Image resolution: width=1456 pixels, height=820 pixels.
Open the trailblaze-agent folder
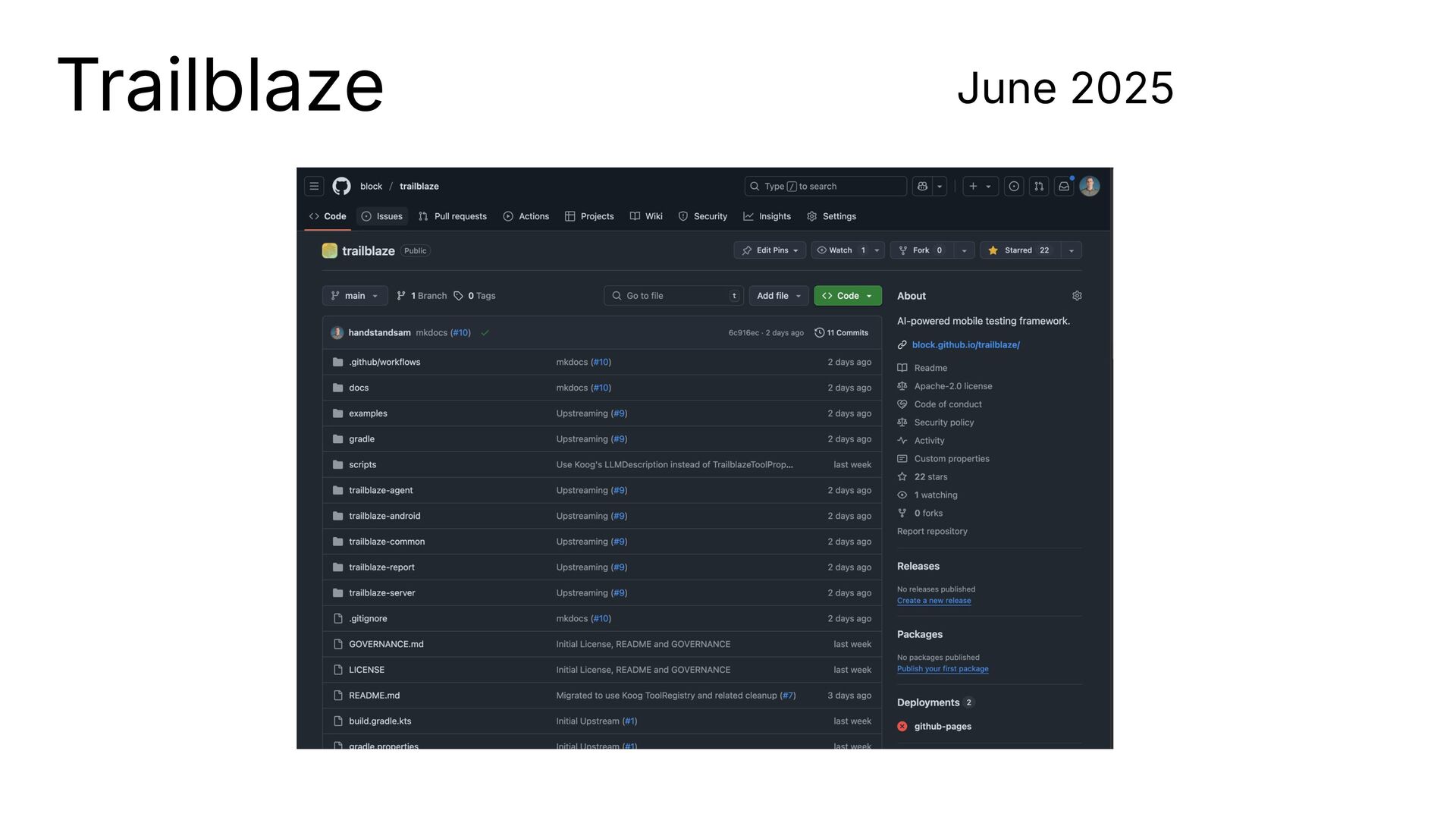tap(381, 491)
